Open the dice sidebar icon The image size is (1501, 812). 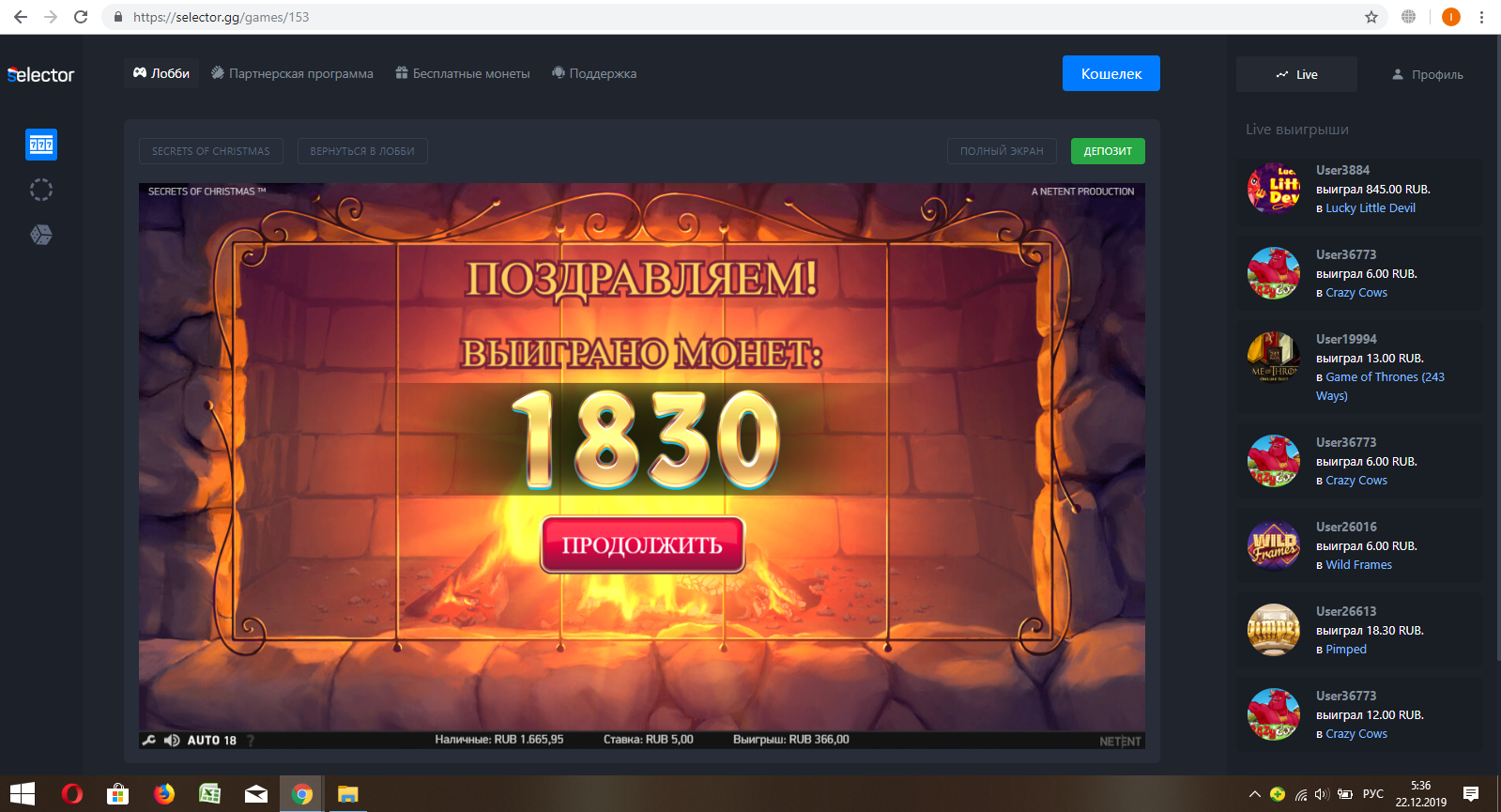pyautogui.click(x=41, y=235)
